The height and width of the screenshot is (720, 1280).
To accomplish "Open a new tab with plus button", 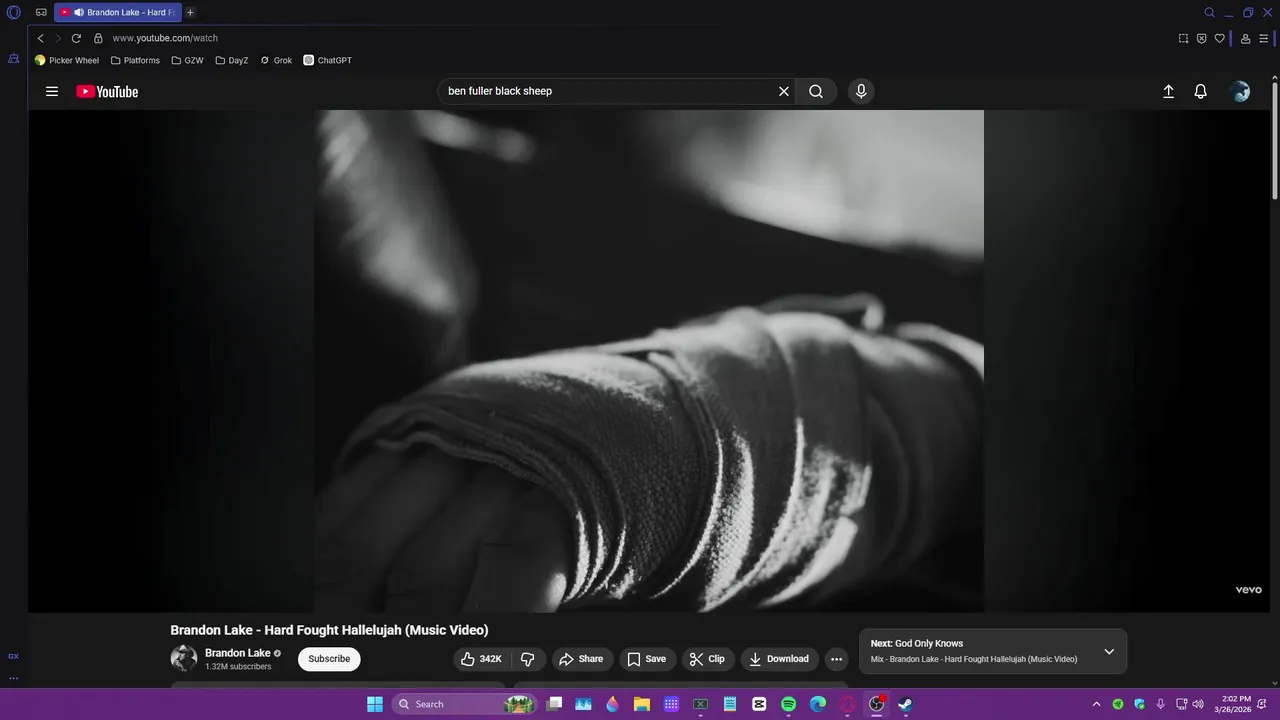I will 190,12.
